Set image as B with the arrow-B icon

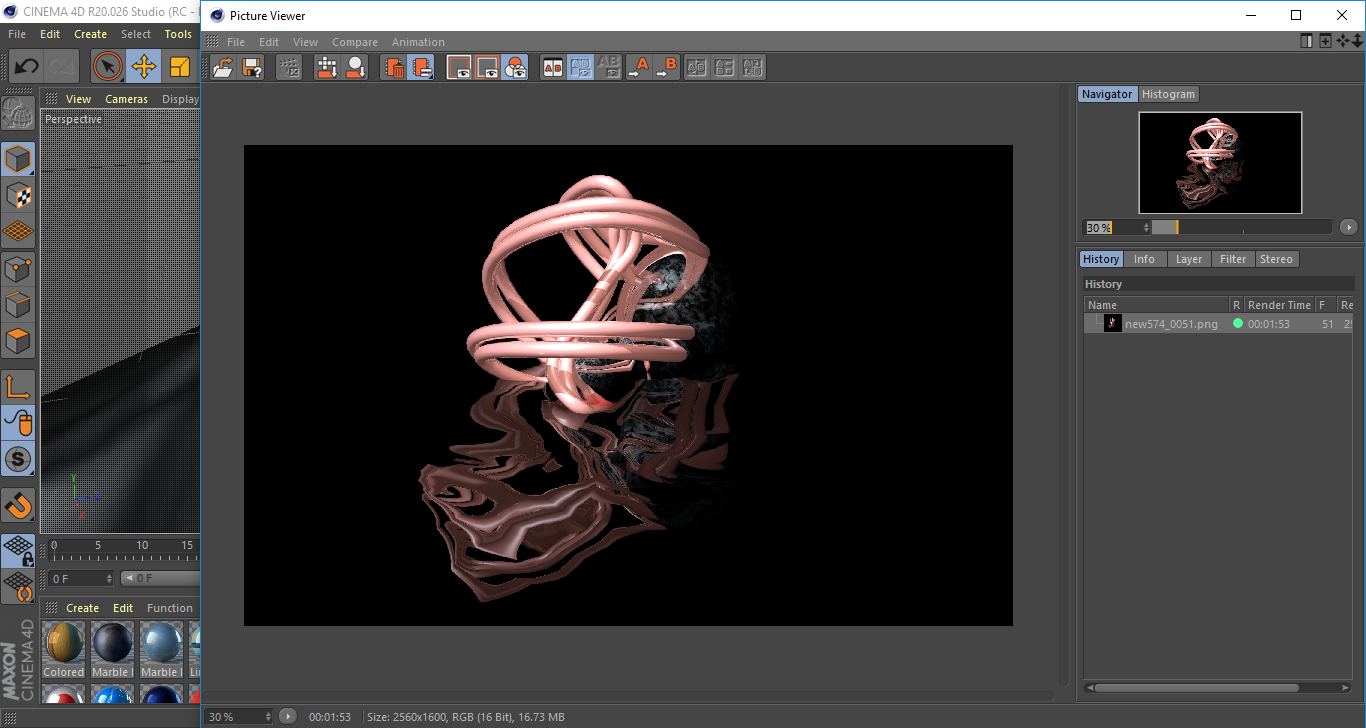[x=666, y=67]
